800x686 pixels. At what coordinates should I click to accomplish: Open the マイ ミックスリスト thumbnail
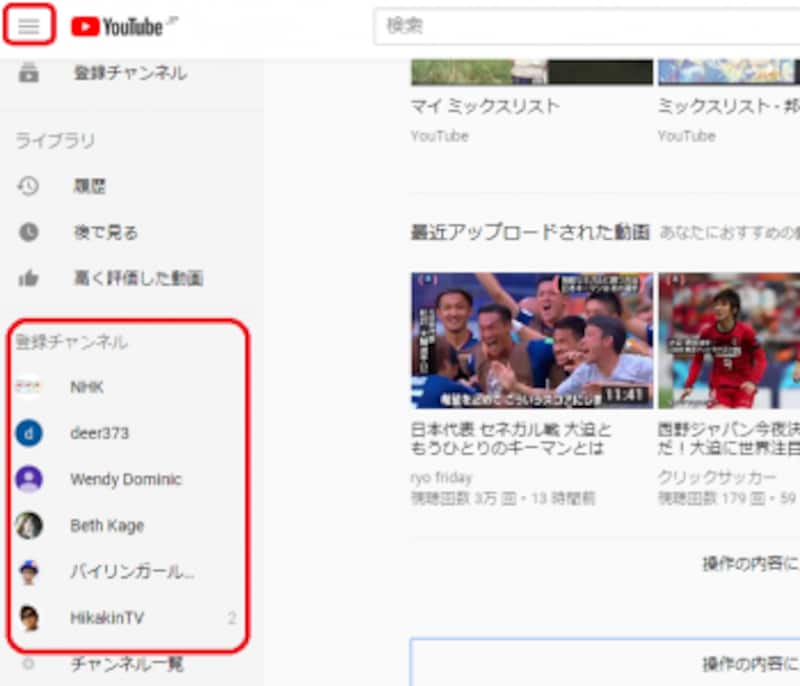(x=532, y=72)
